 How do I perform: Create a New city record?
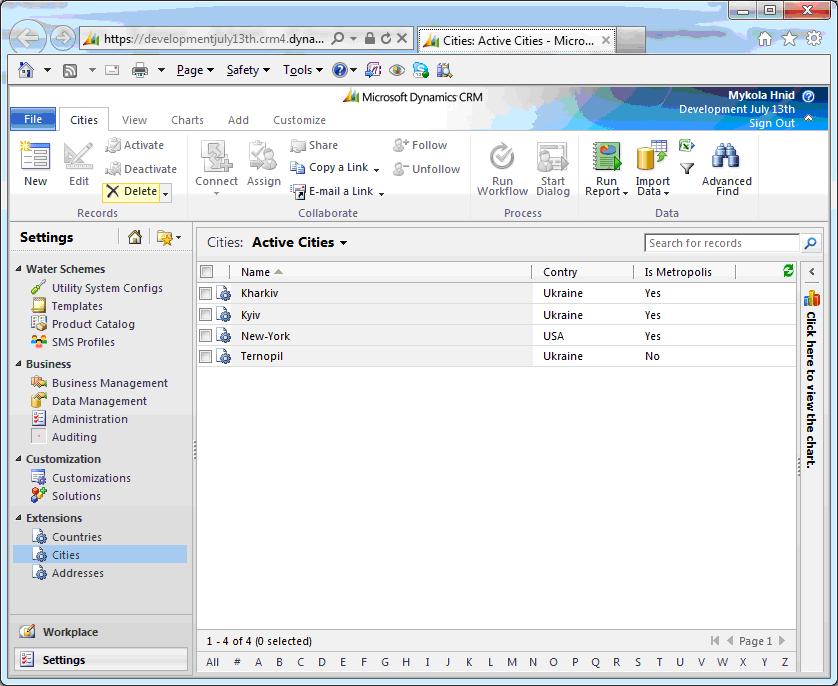point(35,163)
